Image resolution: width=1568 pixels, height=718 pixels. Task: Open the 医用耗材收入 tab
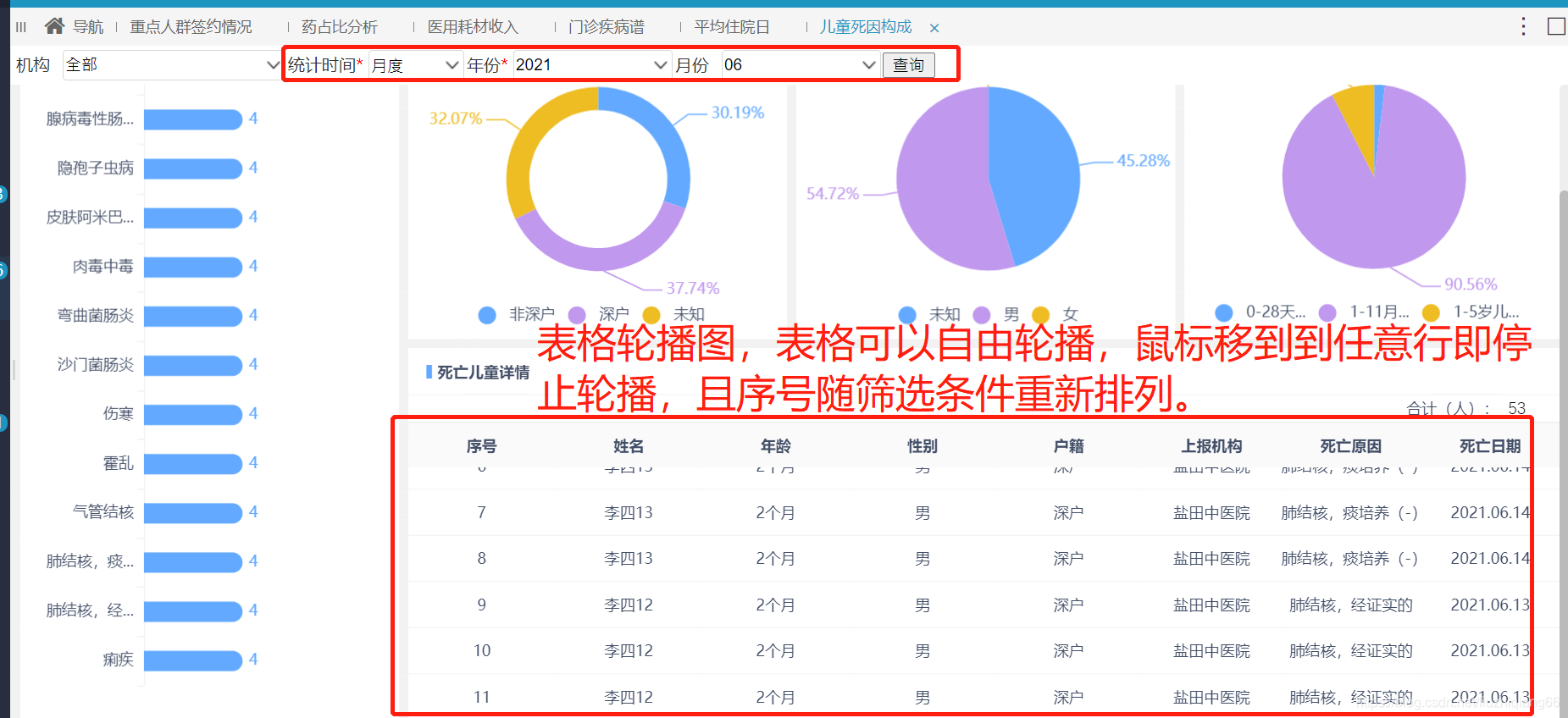click(x=473, y=27)
